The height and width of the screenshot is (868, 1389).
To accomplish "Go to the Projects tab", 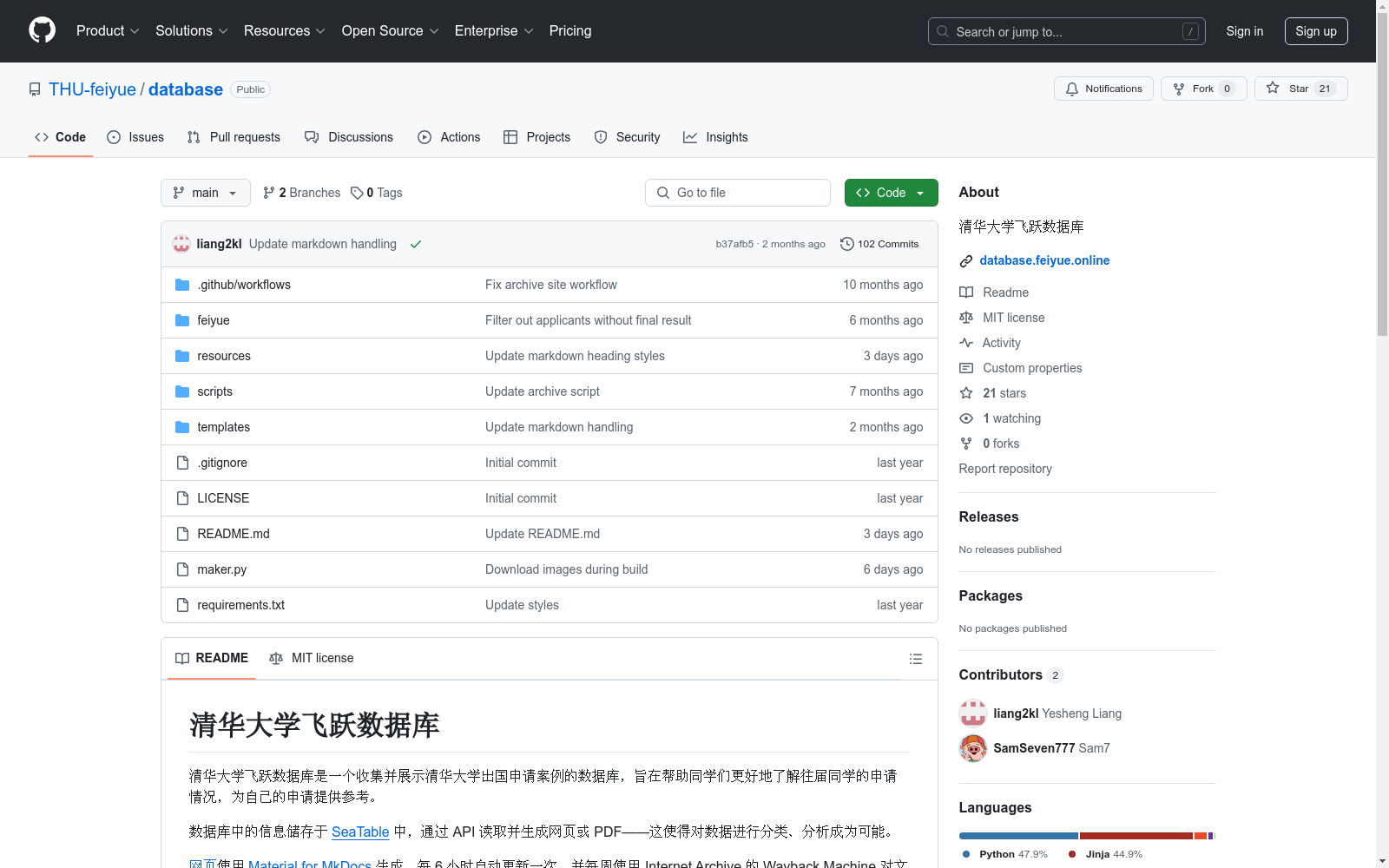I will [x=537, y=137].
